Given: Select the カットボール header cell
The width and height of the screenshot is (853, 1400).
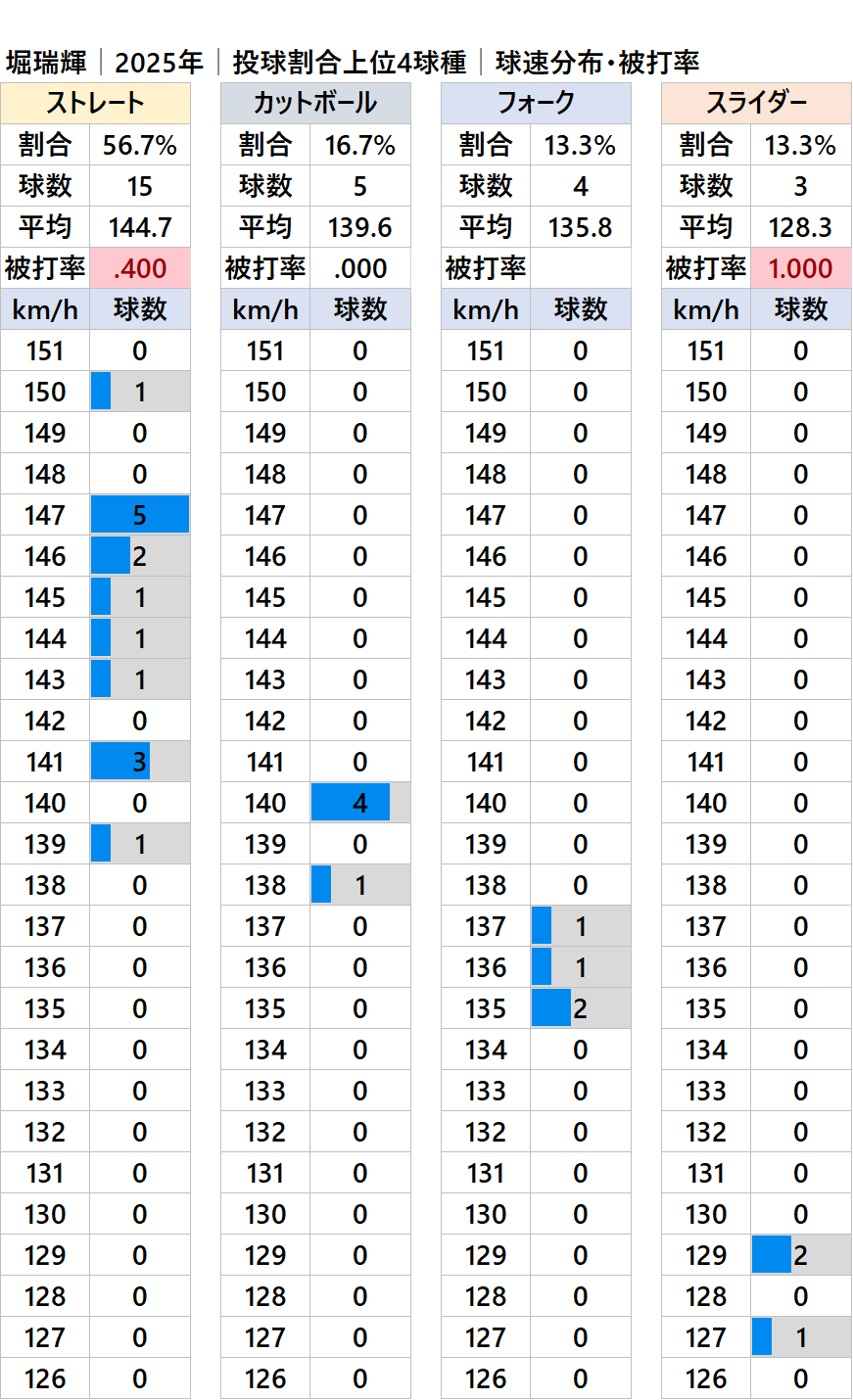Looking at the screenshot, I should tap(315, 104).
